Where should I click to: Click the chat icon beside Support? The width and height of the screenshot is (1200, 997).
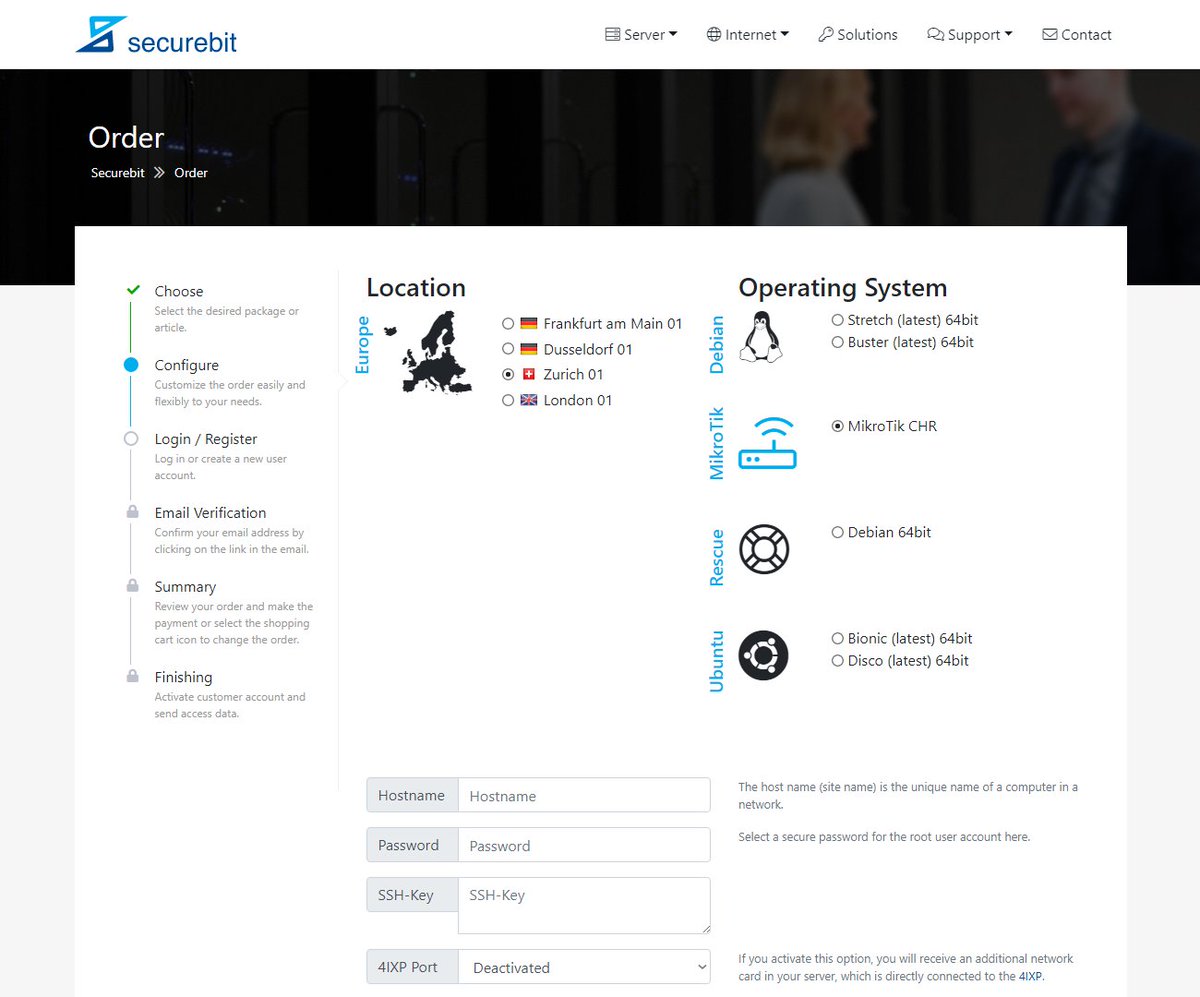935,35
